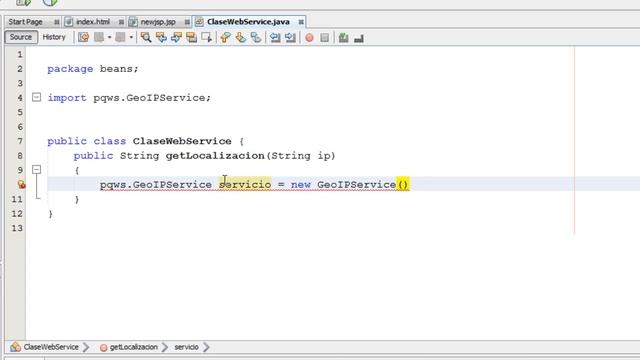640x360 pixels.
Task: Click the parameter text '(String ip)' on line 8
Action: [x=300, y=156]
